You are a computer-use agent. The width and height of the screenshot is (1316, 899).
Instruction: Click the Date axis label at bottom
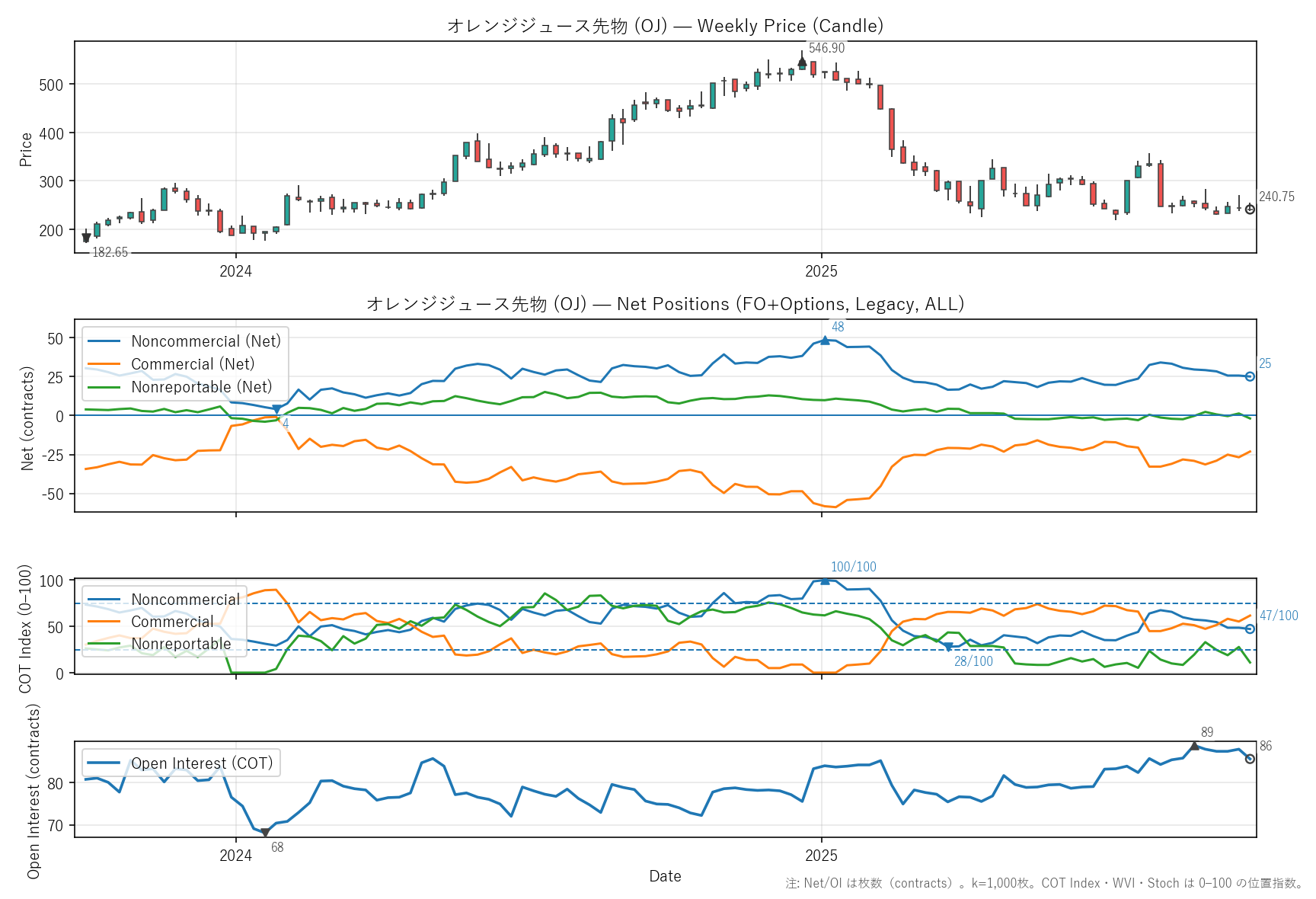point(665,876)
